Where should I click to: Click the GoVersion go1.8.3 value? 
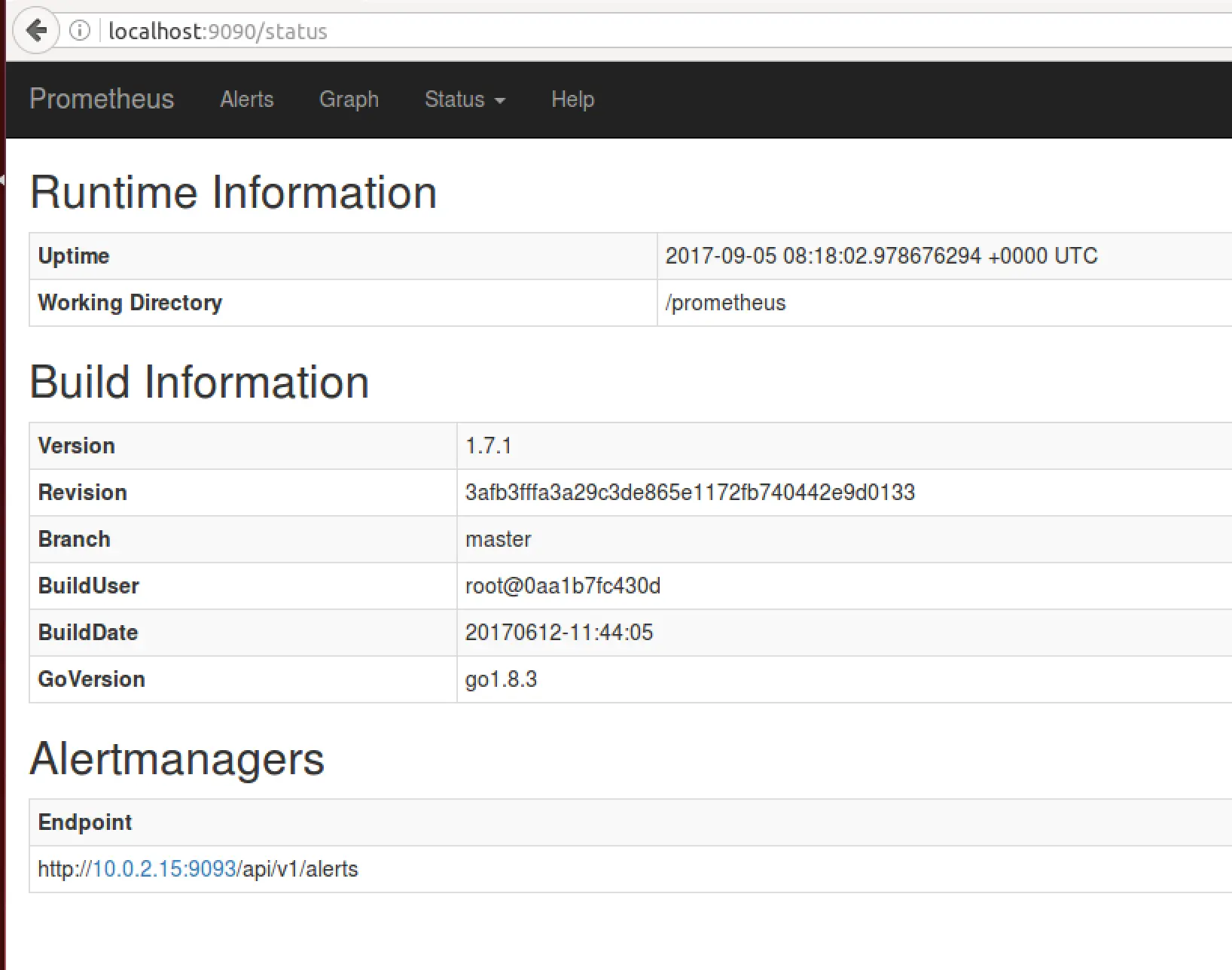coord(501,679)
